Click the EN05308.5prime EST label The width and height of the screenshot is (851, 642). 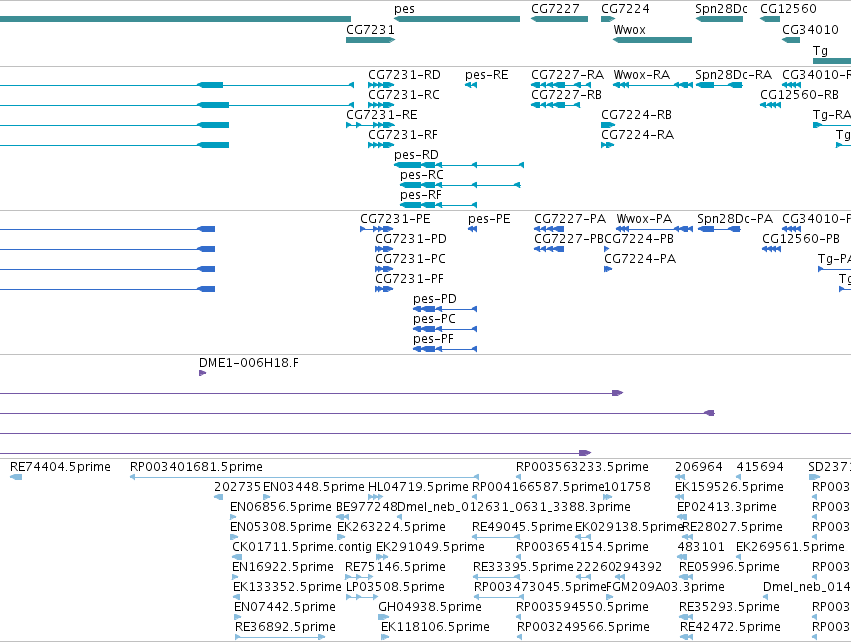(x=281, y=527)
